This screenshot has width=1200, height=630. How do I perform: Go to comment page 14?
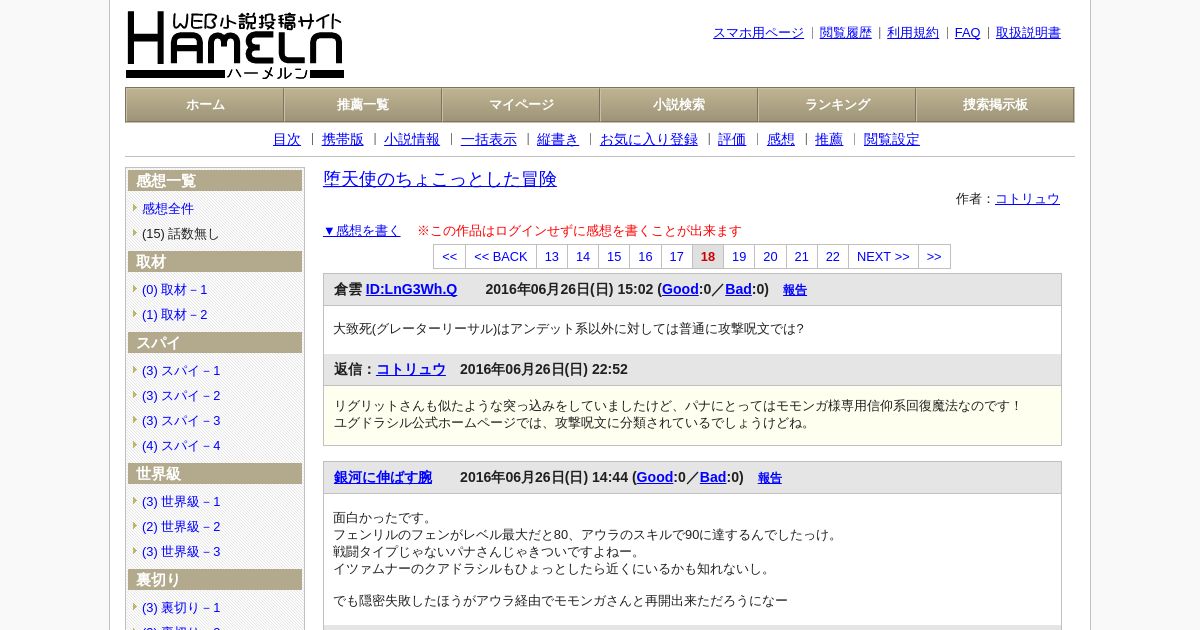tap(583, 257)
